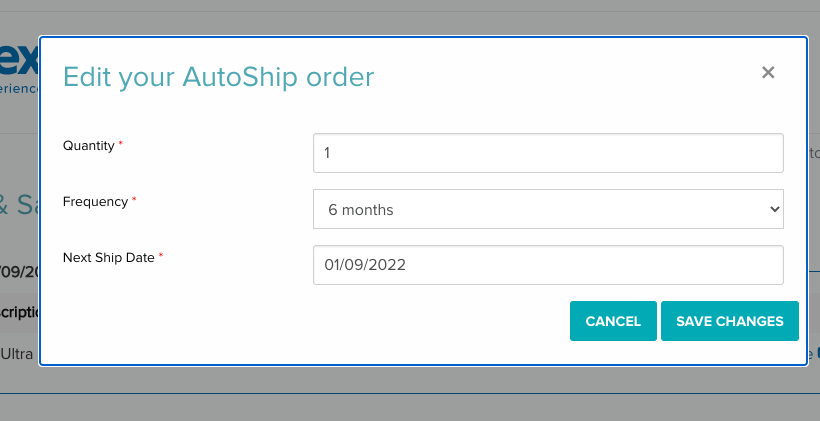The height and width of the screenshot is (421, 820).
Task: Close the Edit AutoShip order dialog
Action: [768, 72]
